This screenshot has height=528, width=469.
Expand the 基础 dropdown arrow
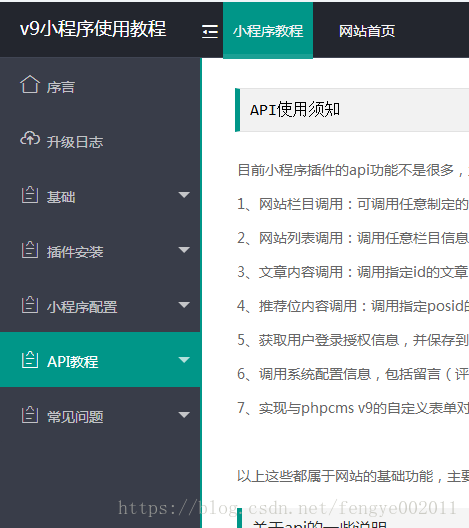[x=184, y=195]
